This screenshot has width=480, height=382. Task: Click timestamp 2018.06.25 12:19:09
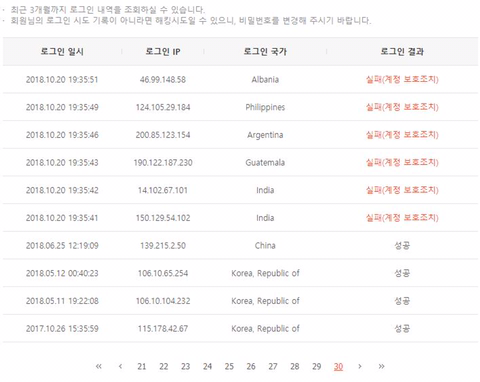coord(62,246)
